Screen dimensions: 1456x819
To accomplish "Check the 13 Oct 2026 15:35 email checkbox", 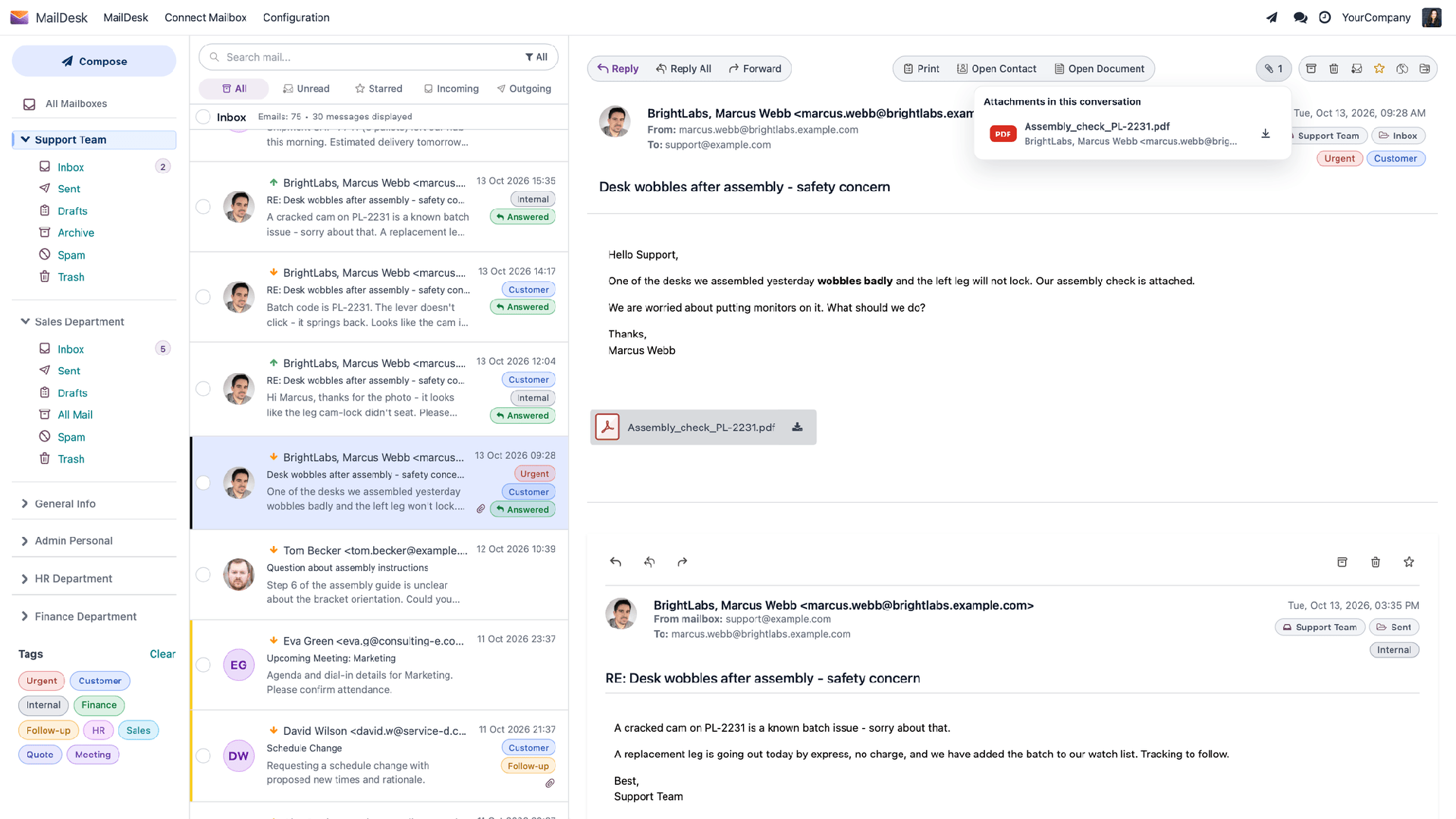I will point(203,206).
